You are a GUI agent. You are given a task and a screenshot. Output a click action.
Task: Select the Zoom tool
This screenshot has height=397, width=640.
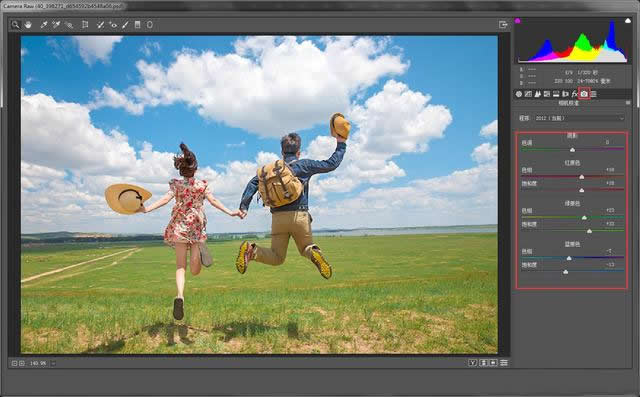pos(15,25)
